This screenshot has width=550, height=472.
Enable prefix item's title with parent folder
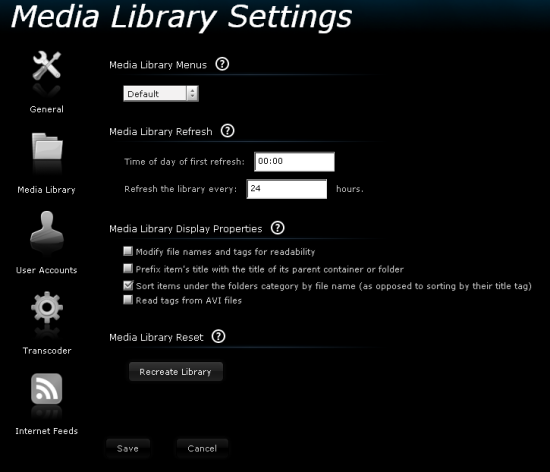pyautogui.click(x=128, y=269)
